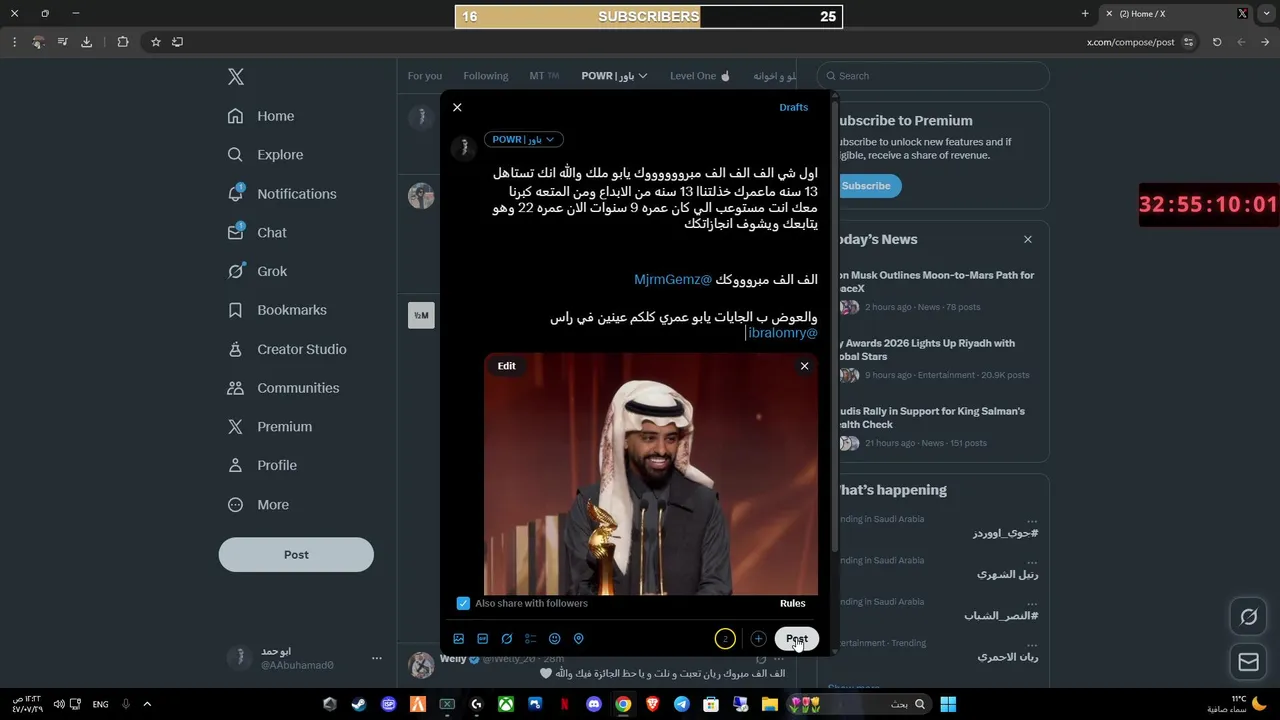Open the #النصر_الشباب trending topic

(1000, 616)
